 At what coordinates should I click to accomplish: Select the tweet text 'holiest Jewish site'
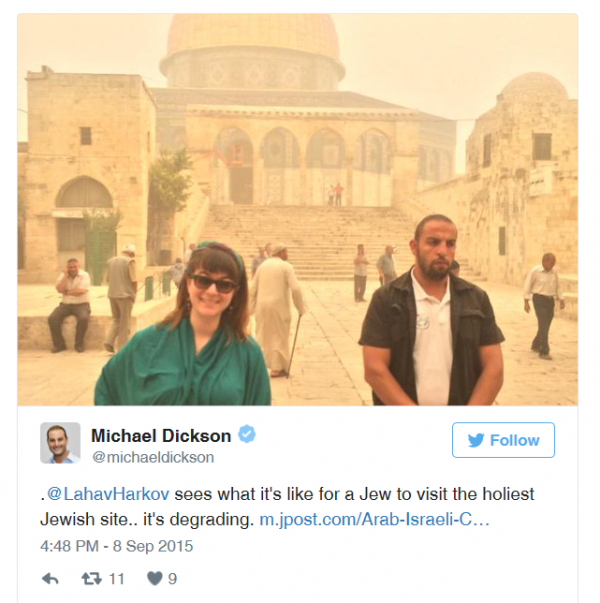point(287,506)
